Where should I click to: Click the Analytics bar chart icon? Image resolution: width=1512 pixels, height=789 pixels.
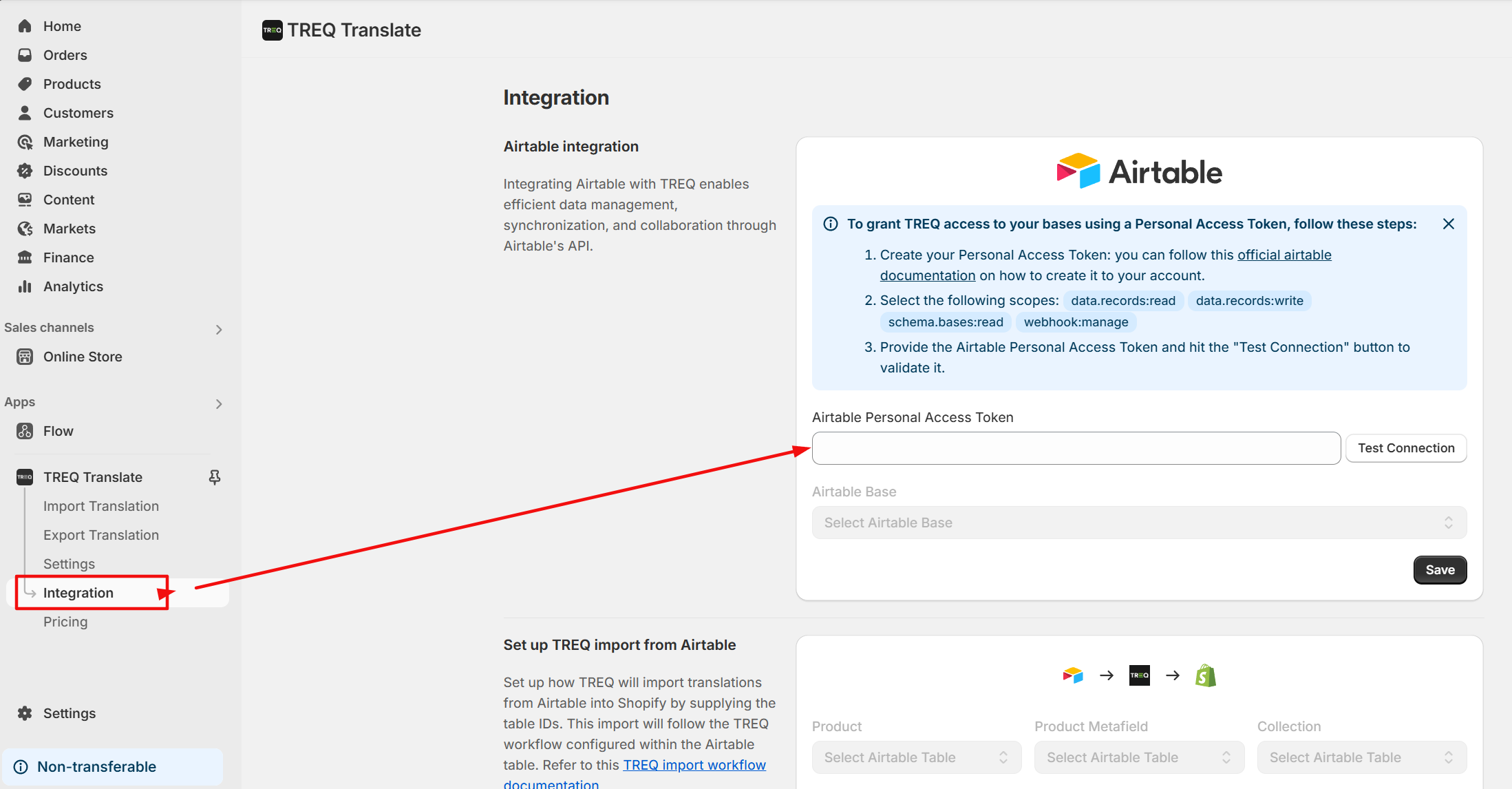(x=25, y=286)
